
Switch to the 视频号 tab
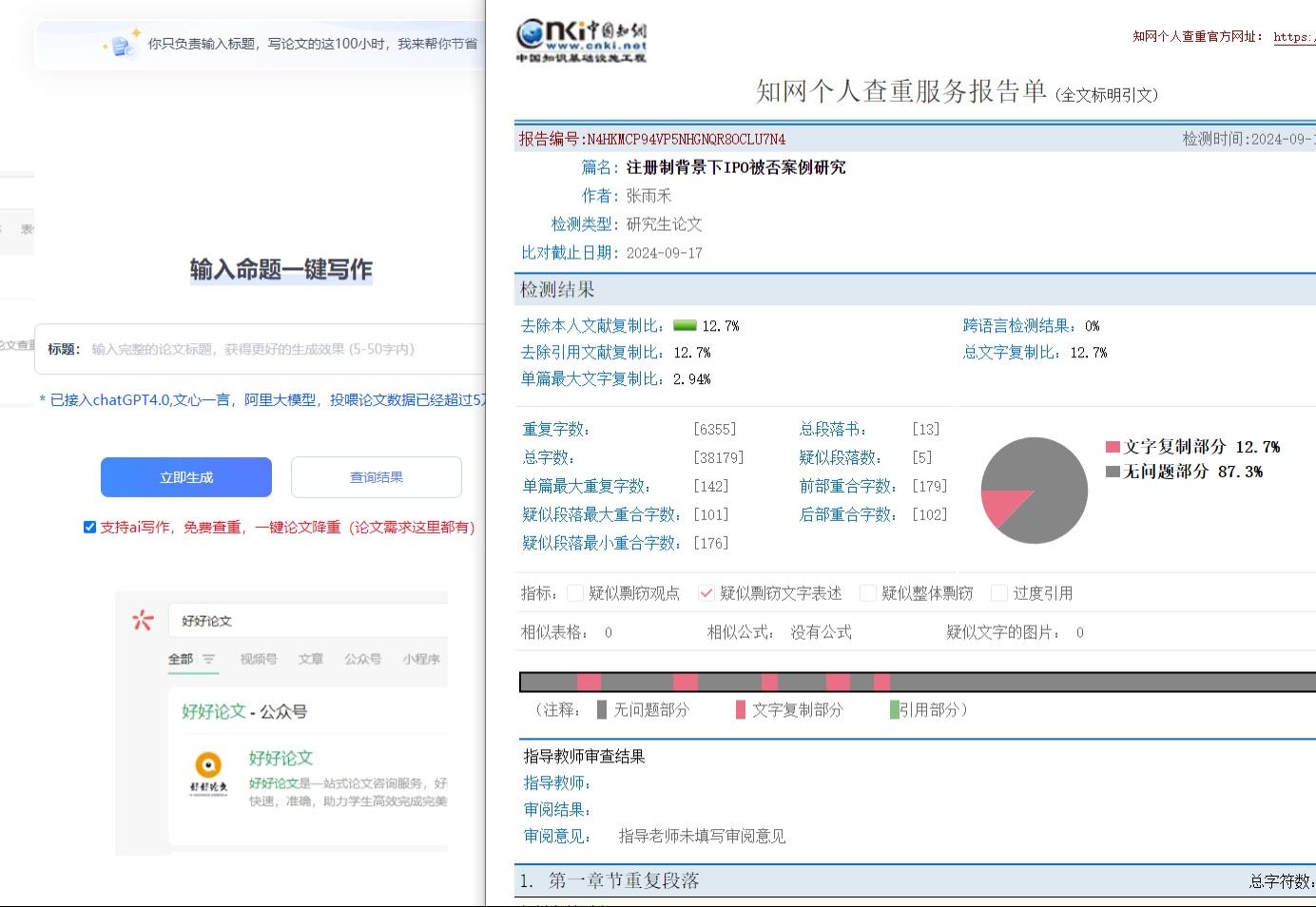259,659
